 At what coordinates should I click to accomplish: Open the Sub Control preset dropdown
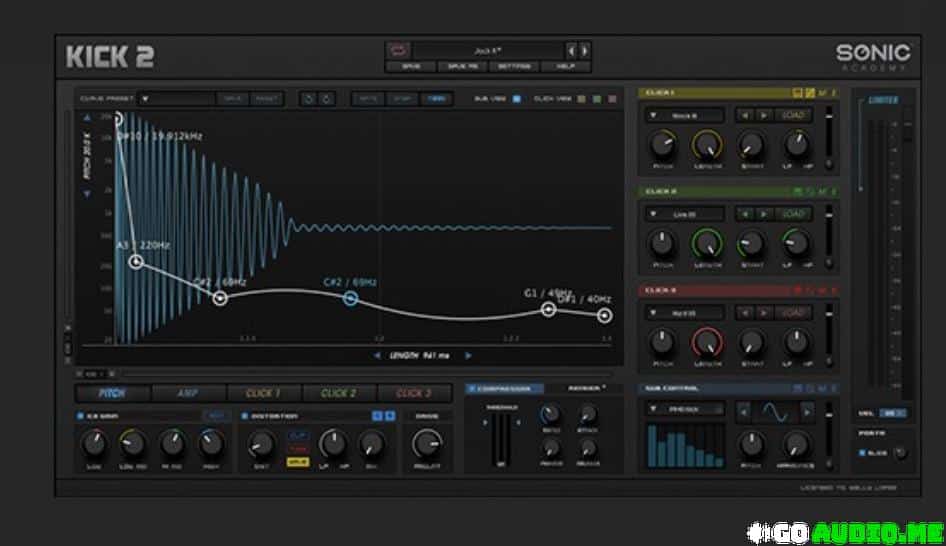click(x=684, y=410)
